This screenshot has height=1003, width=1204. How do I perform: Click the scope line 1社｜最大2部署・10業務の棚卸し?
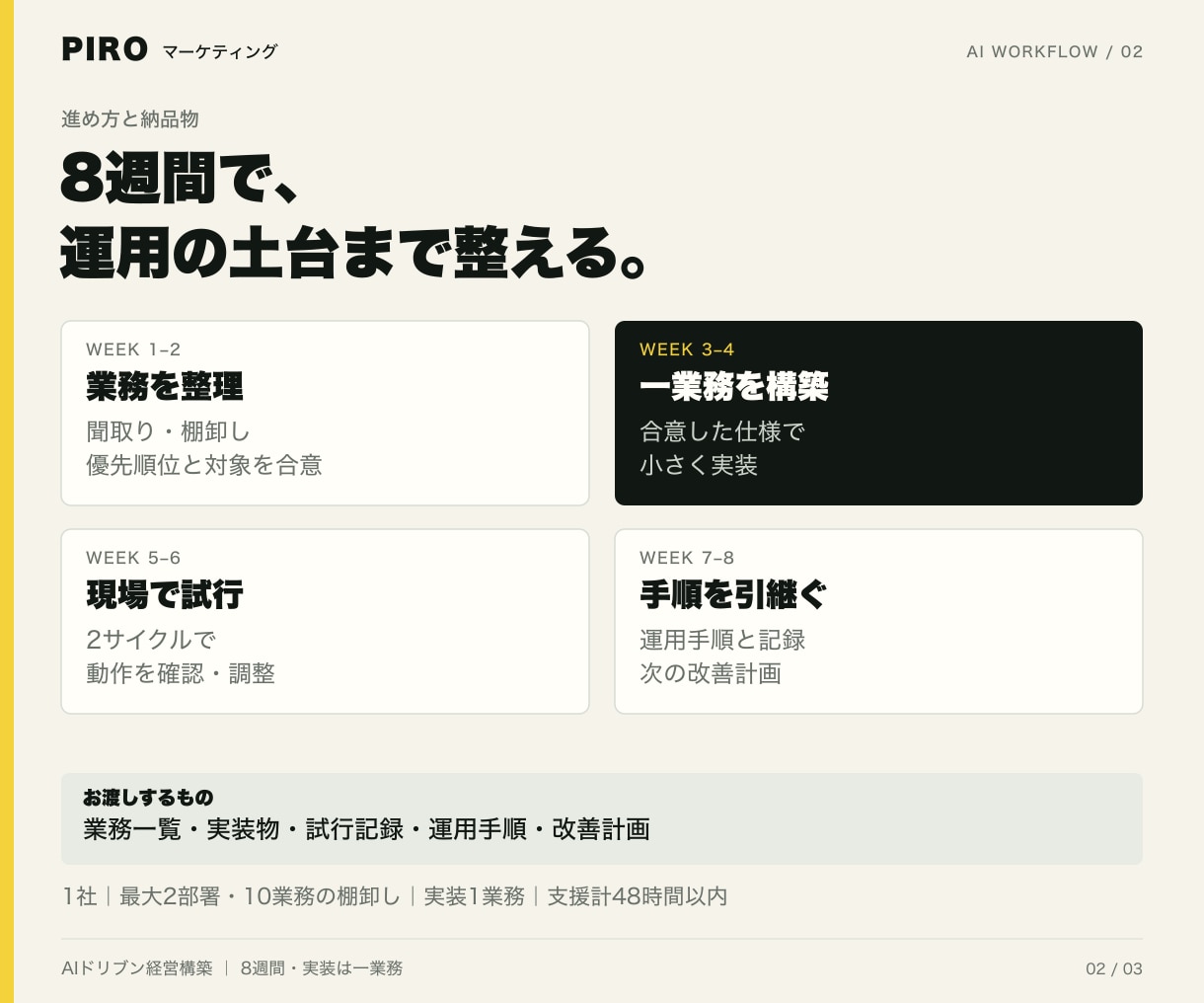(x=395, y=896)
